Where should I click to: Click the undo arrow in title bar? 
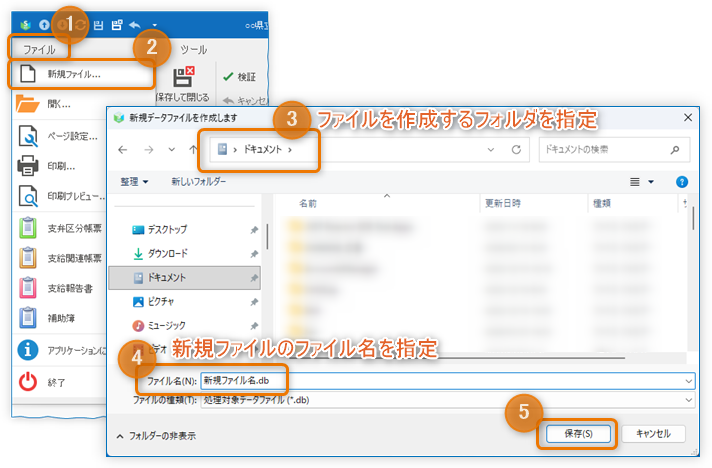[135, 25]
